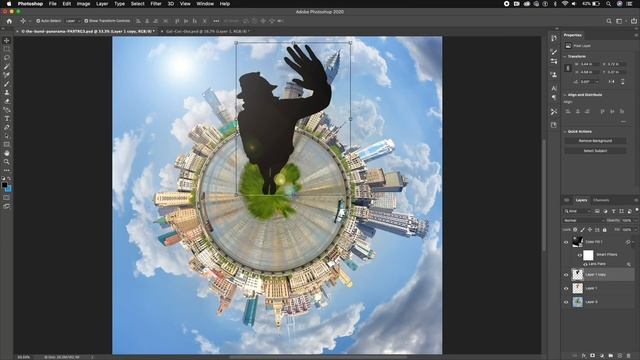
Task: Open the Brush Settings panel icon
Action: (x=554, y=52)
